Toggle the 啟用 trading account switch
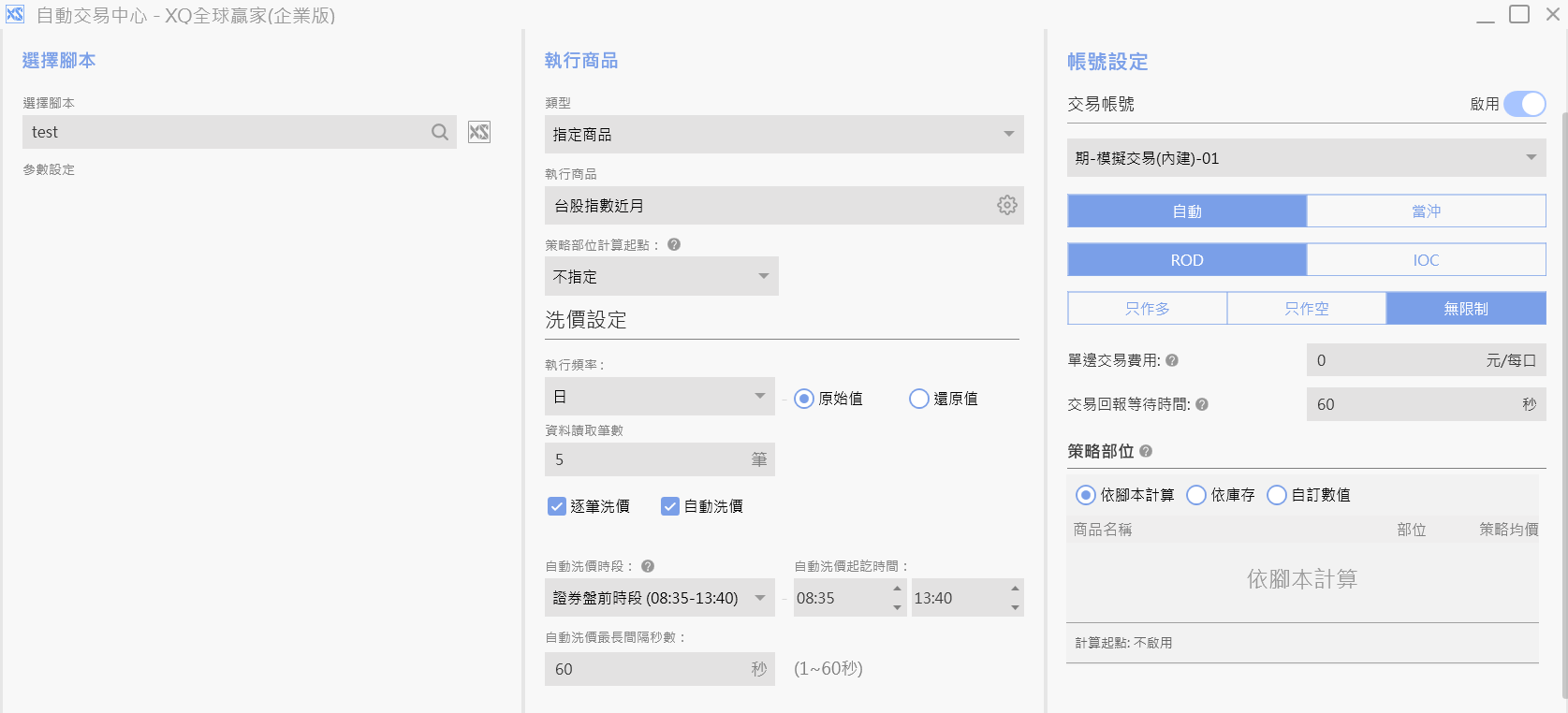1568x713 pixels. (x=1524, y=104)
